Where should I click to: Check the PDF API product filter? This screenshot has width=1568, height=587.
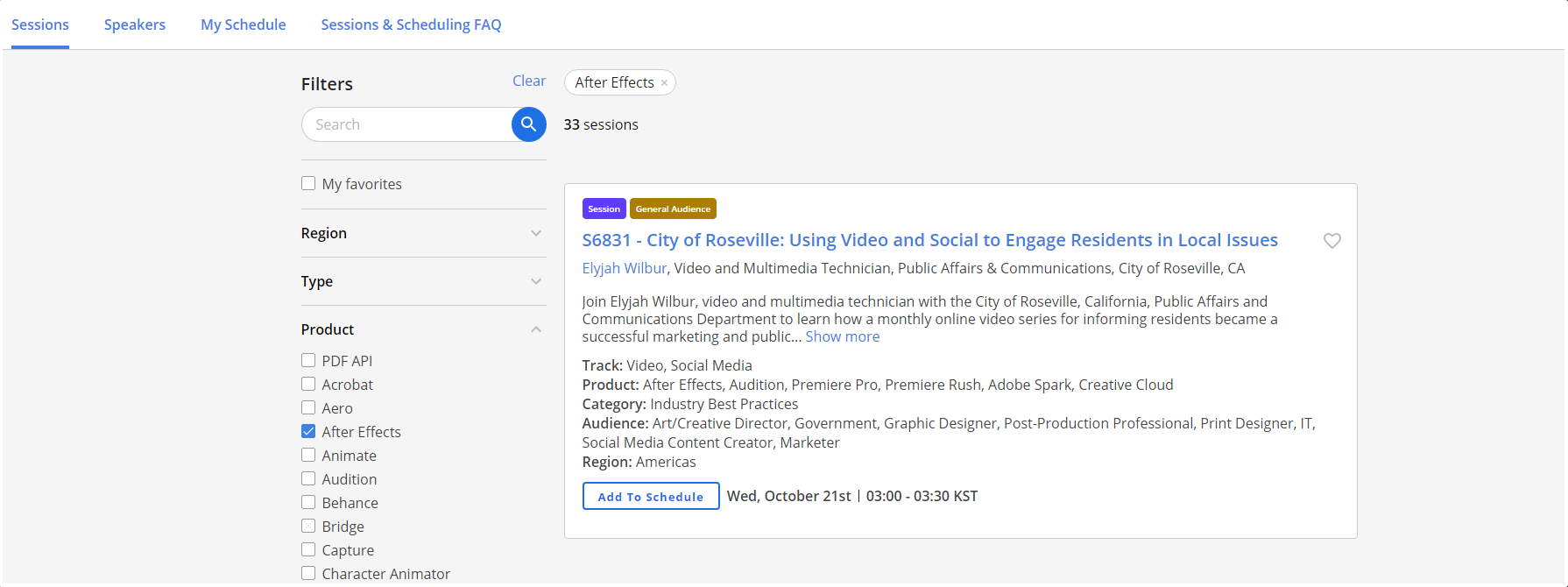click(x=308, y=360)
